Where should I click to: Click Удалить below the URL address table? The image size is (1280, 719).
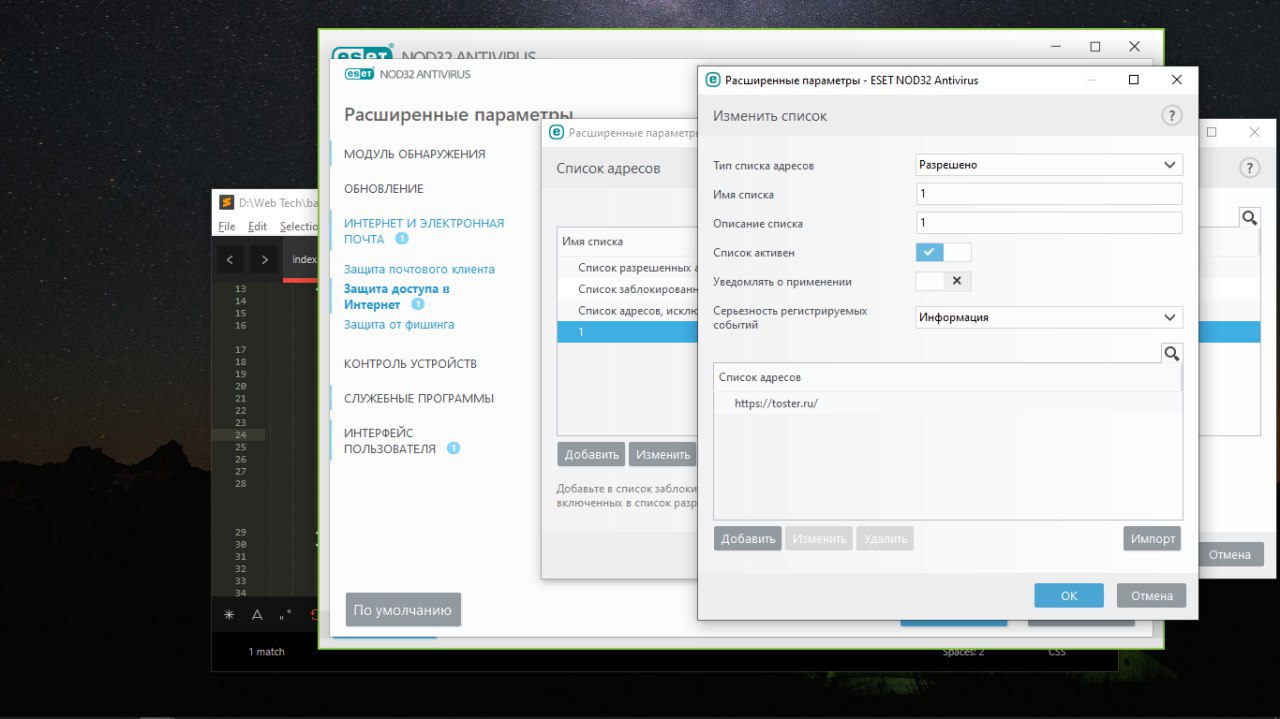(x=885, y=539)
